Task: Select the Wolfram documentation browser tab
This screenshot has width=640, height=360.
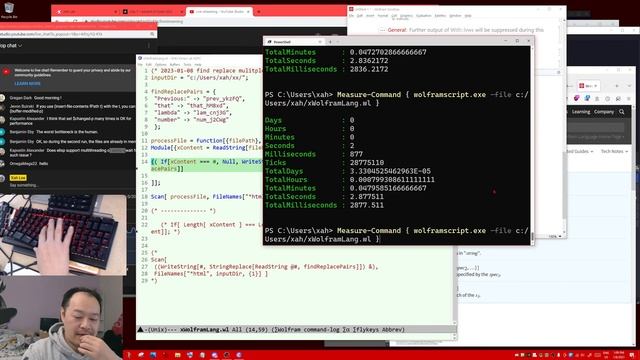Action: point(588,86)
